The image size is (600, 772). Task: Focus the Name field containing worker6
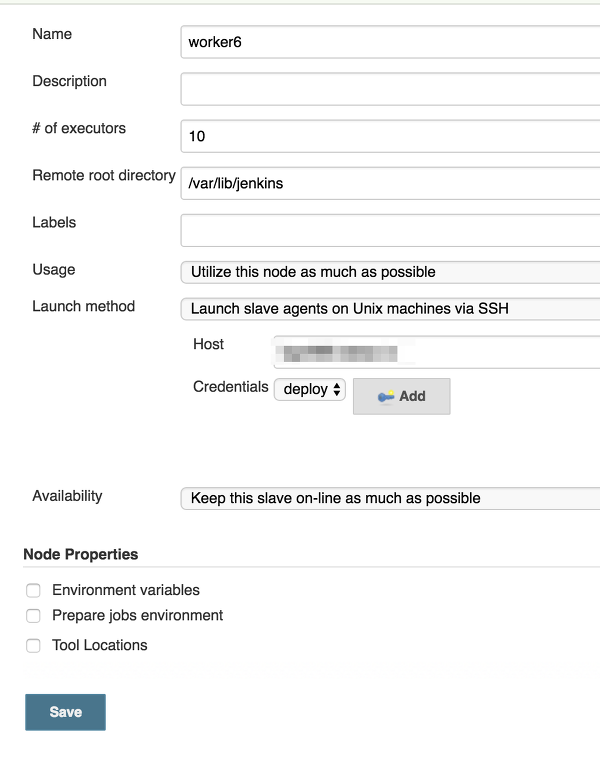tap(390, 42)
